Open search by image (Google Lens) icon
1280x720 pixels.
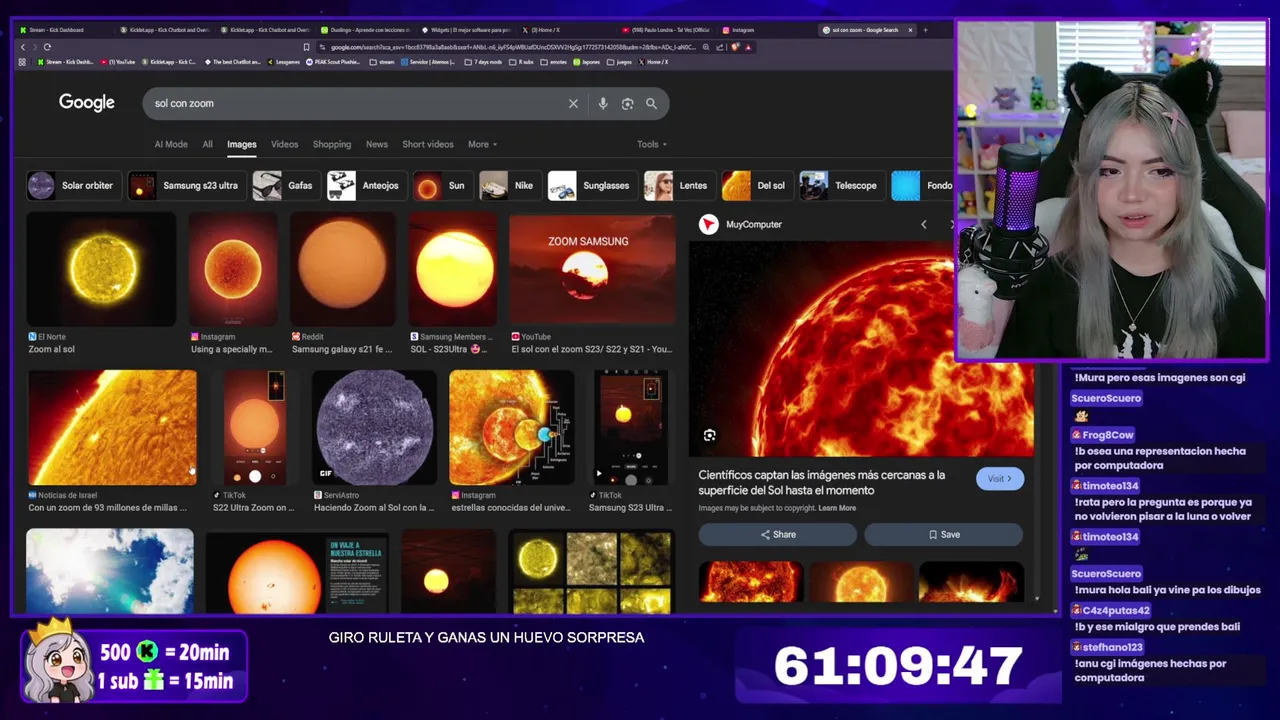pyautogui.click(x=627, y=103)
